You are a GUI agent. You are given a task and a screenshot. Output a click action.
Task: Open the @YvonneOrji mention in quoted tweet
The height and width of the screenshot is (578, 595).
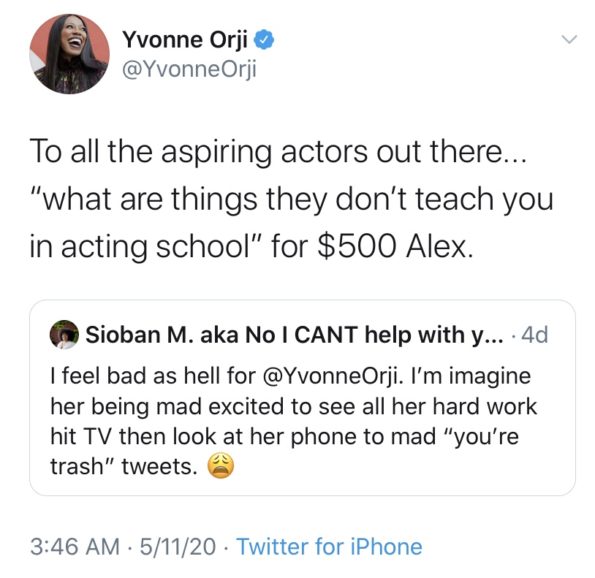point(330,376)
